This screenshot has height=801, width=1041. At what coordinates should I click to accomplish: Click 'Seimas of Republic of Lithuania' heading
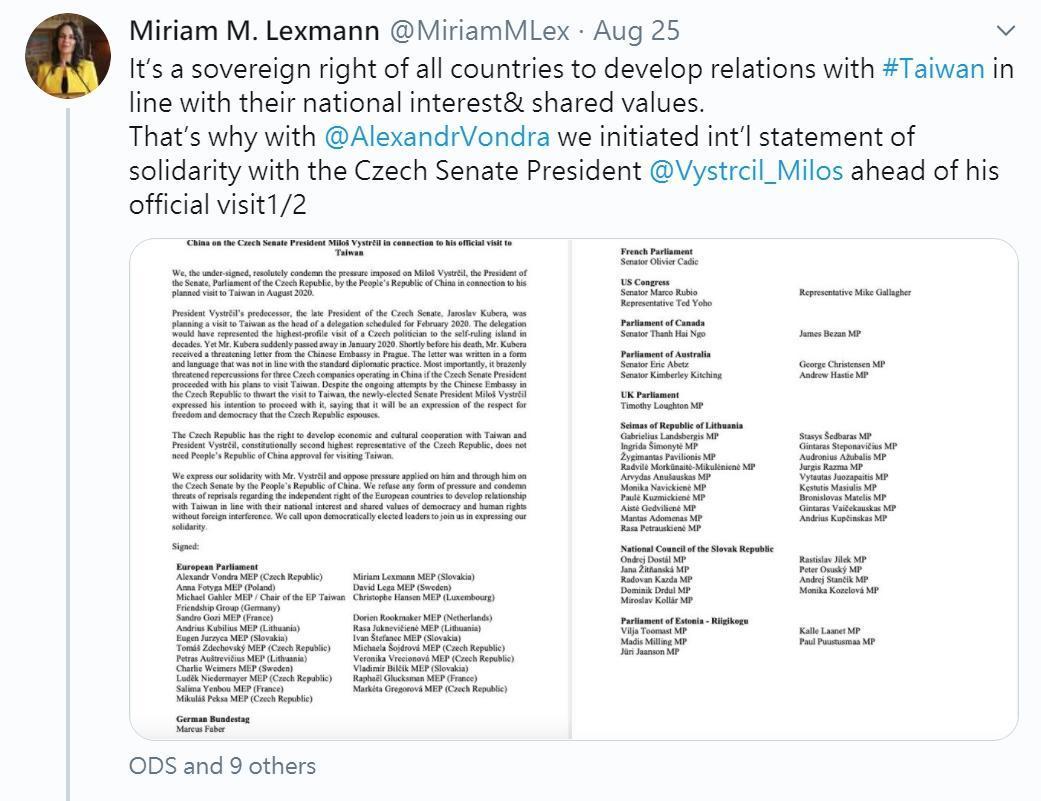point(682,425)
